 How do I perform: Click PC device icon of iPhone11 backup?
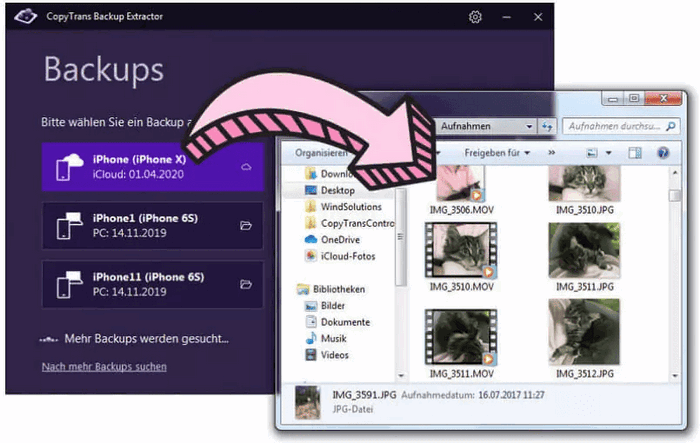[69, 284]
